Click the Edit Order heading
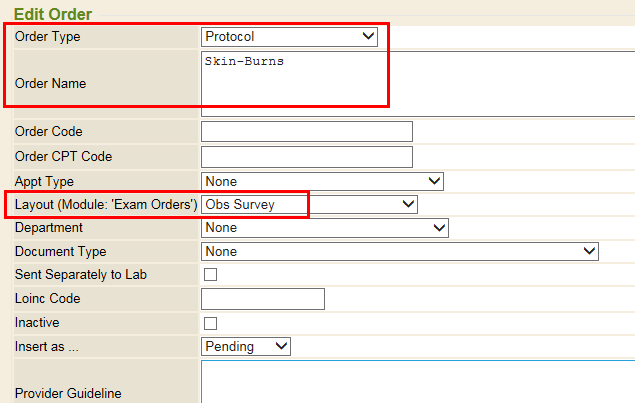The height and width of the screenshot is (403, 635). coord(53,14)
